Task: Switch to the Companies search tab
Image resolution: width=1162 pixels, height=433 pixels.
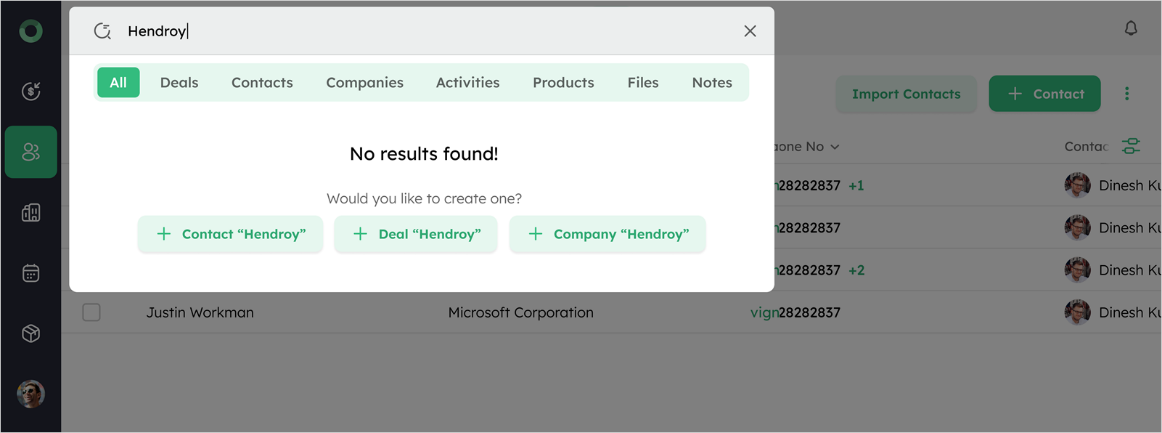Action: (364, 83)
